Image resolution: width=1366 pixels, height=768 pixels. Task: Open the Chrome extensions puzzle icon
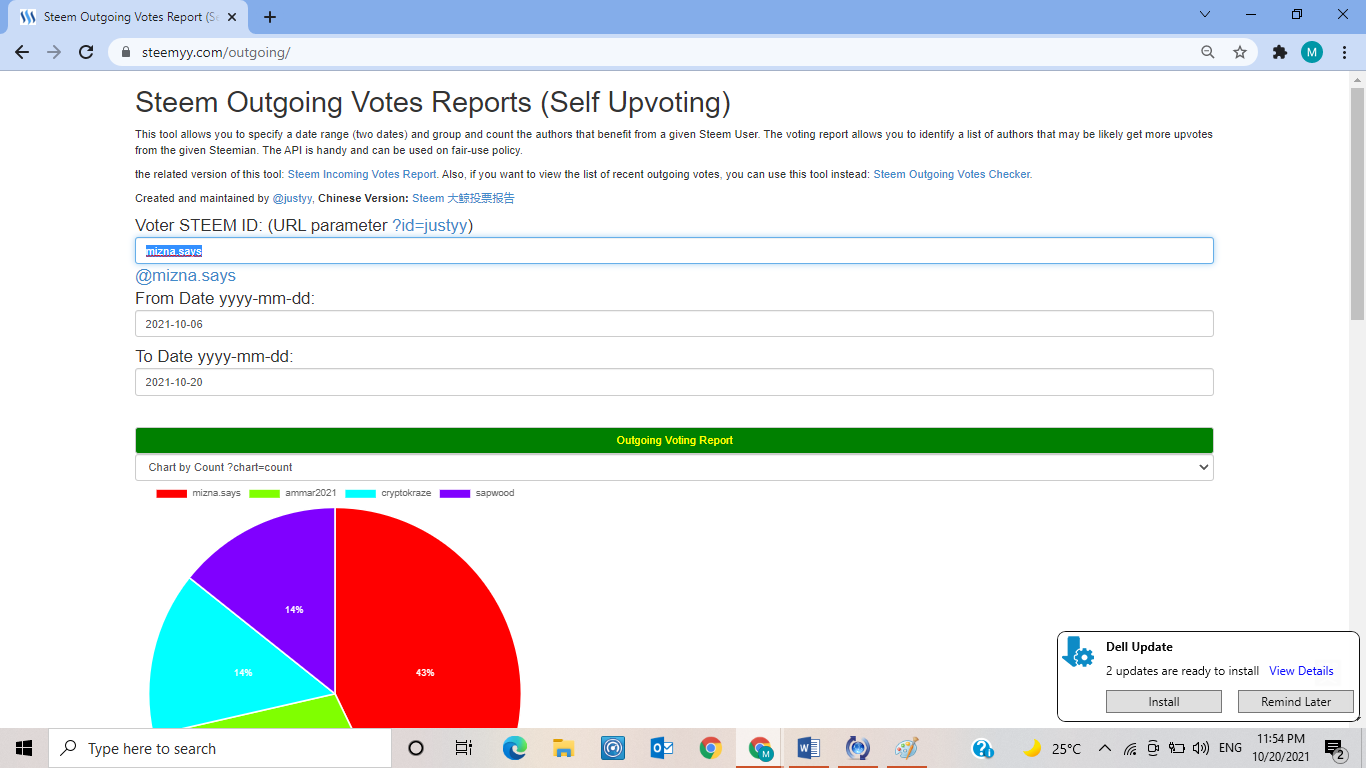click(1280, 52)
